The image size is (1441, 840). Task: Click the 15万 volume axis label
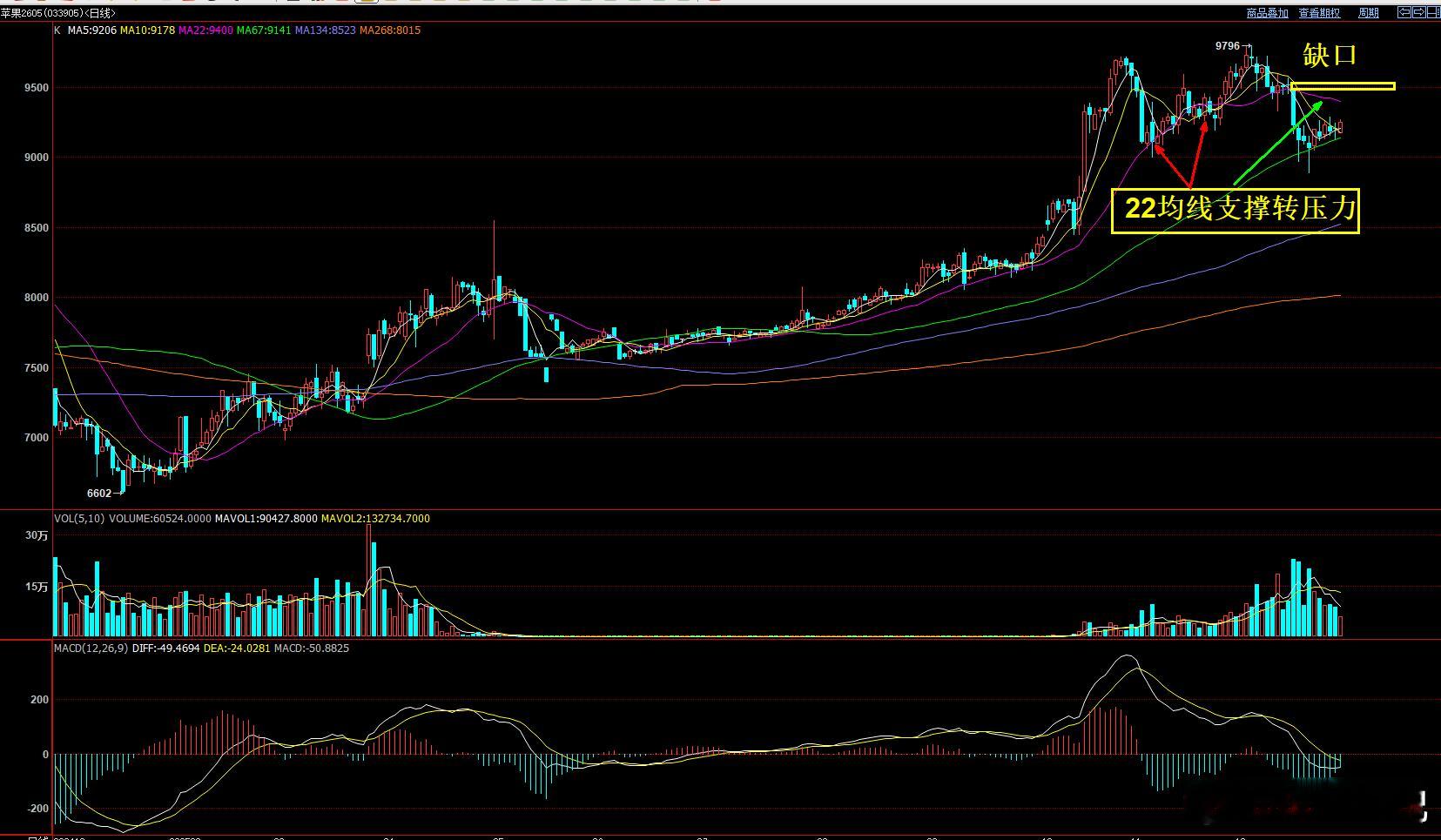click(37, 587)
